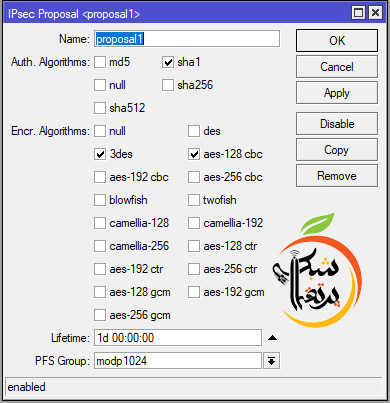Maximize the IPsec Proposal window
The width and height of the screenshot is (390, 403).
(x=358, y=13)
